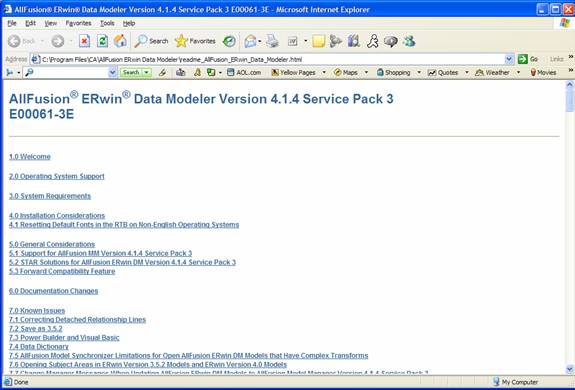Viewport: 575px width, 390px height.
Task: Click the Weather toolbar button
Action: [492, 73]
